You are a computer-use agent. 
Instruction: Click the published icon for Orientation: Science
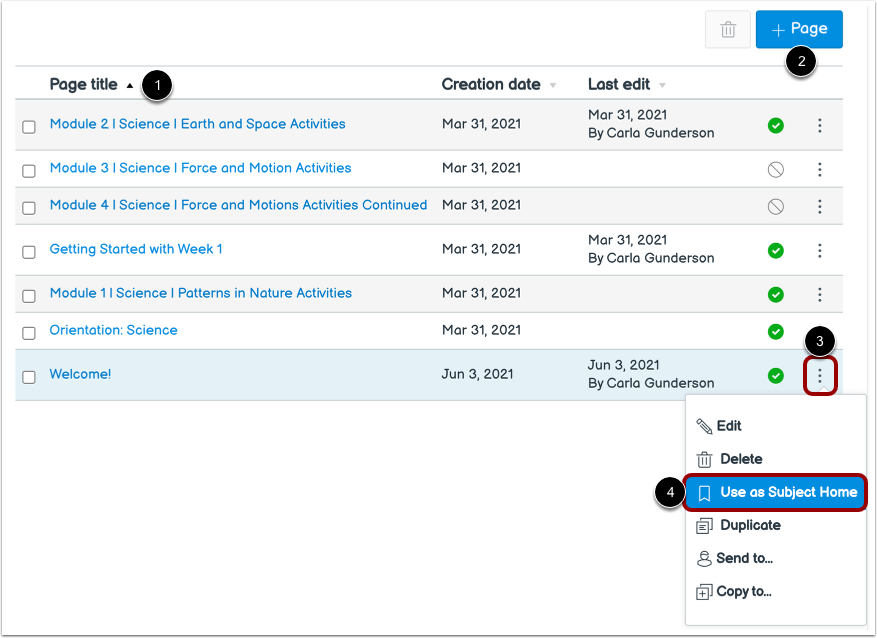[775, 329]
